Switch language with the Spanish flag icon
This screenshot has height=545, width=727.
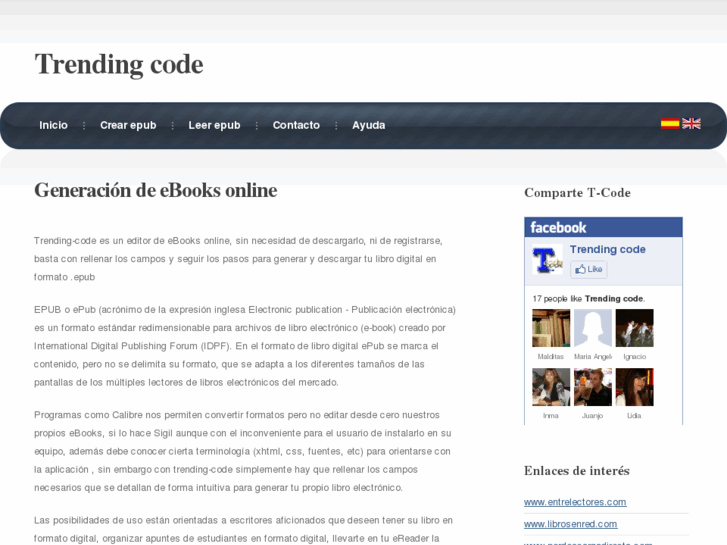click(x=670, y=124)
